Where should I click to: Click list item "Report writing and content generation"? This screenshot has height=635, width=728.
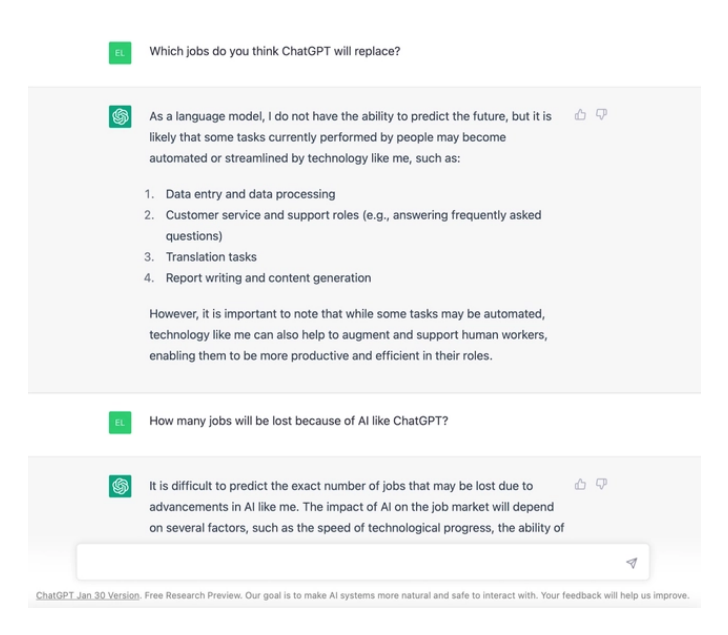pos(268,278)
